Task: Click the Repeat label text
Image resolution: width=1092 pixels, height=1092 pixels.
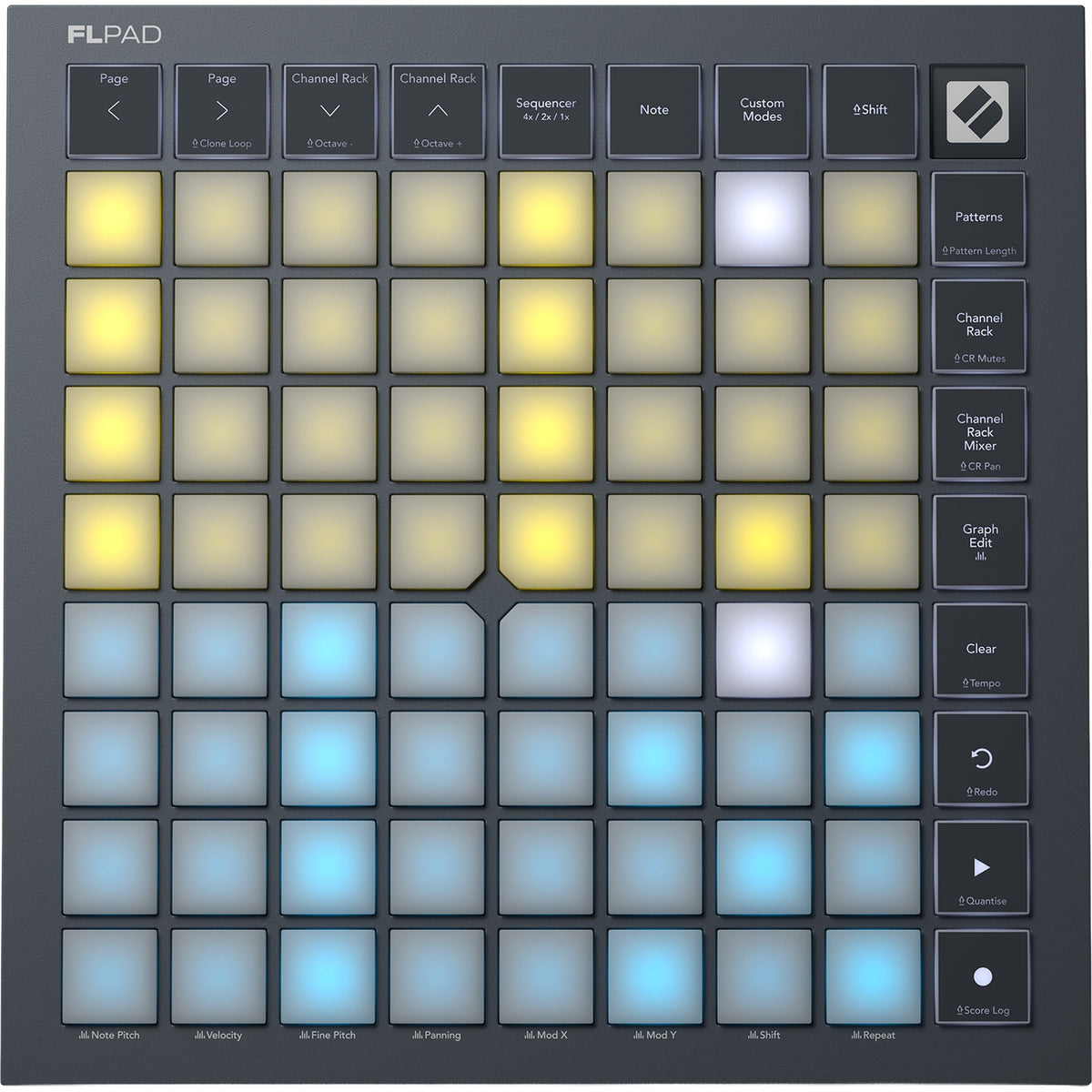Action: tap(879, 1036)
